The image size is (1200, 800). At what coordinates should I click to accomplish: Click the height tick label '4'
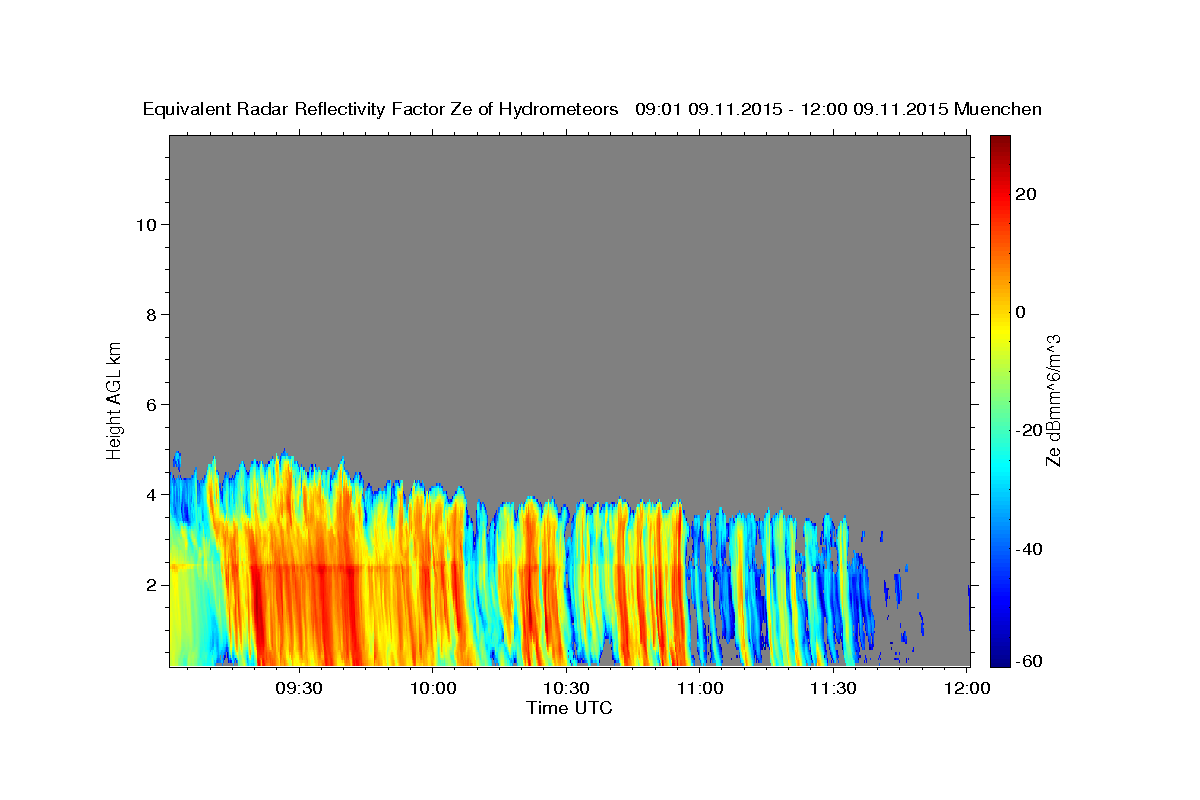[x=151, y=494]
